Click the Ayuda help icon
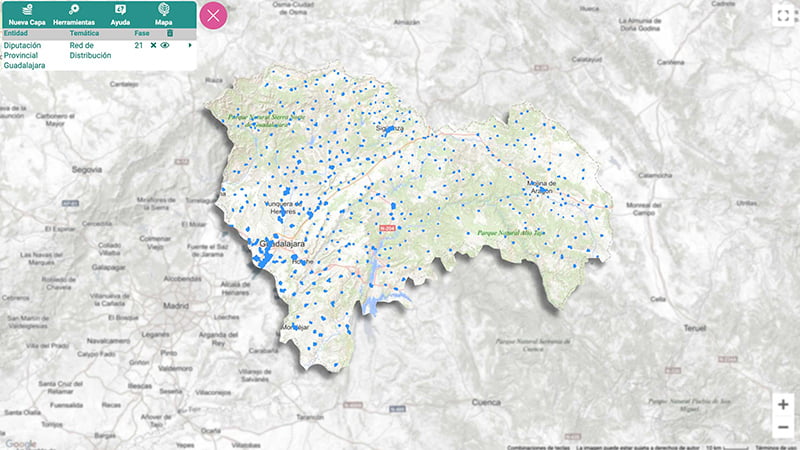Screen dimensions: 800x450 click(120, 9)
